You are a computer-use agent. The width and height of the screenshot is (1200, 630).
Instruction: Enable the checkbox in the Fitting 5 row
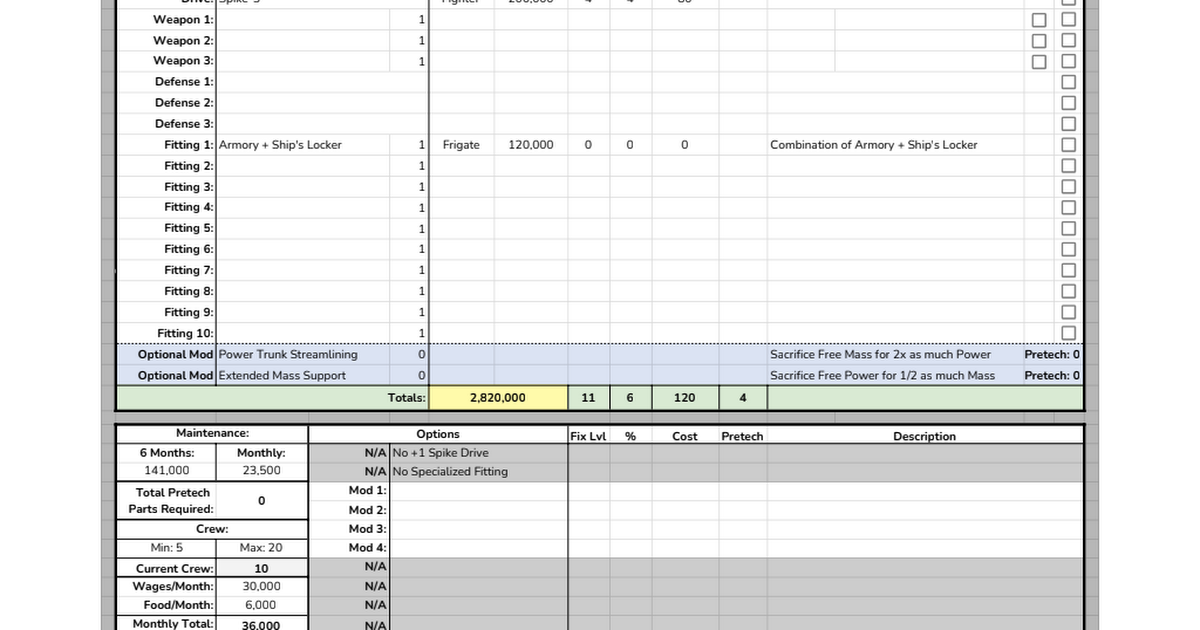click(1068, 228)
